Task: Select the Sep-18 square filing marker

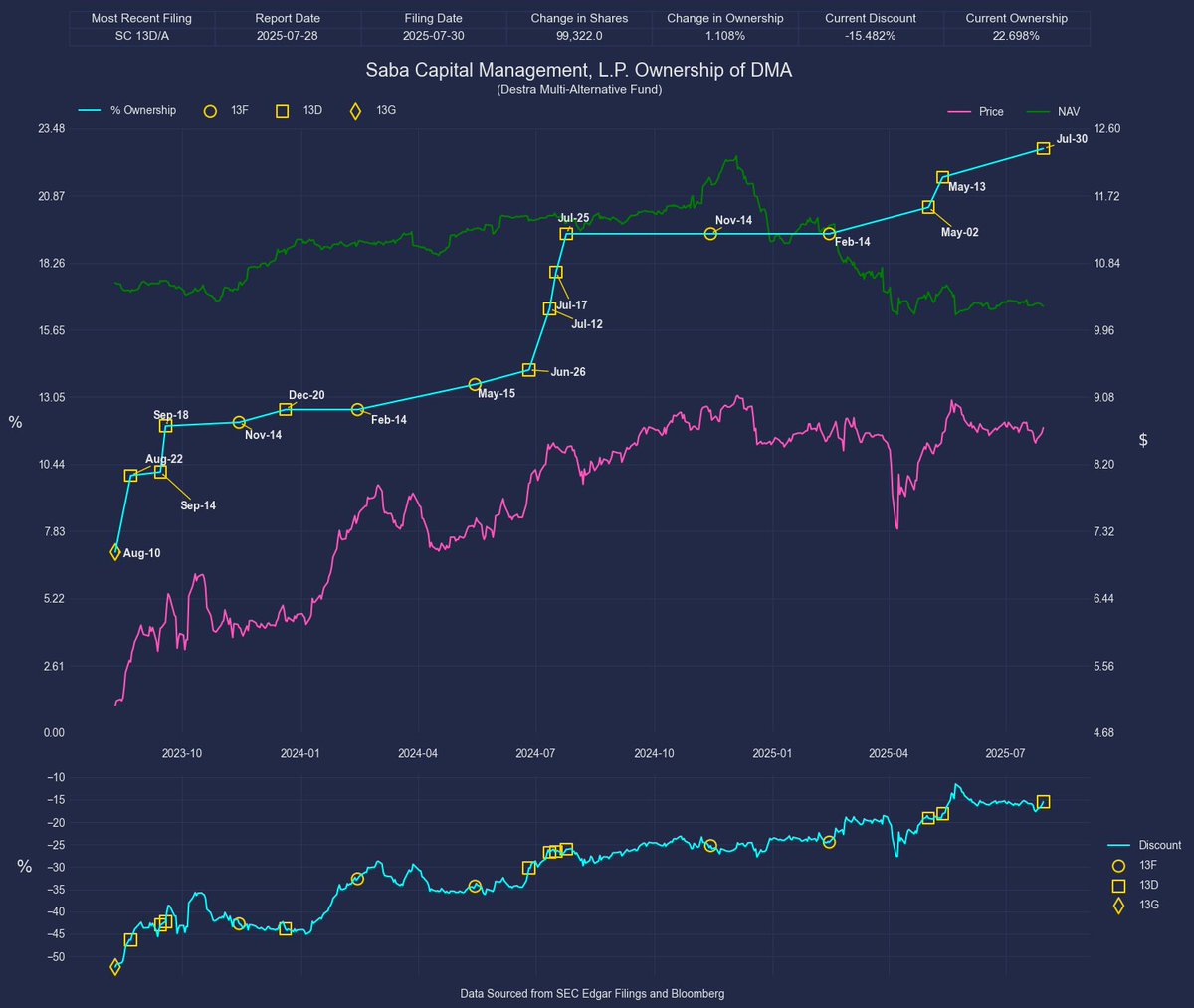Action: click(166, 426)
